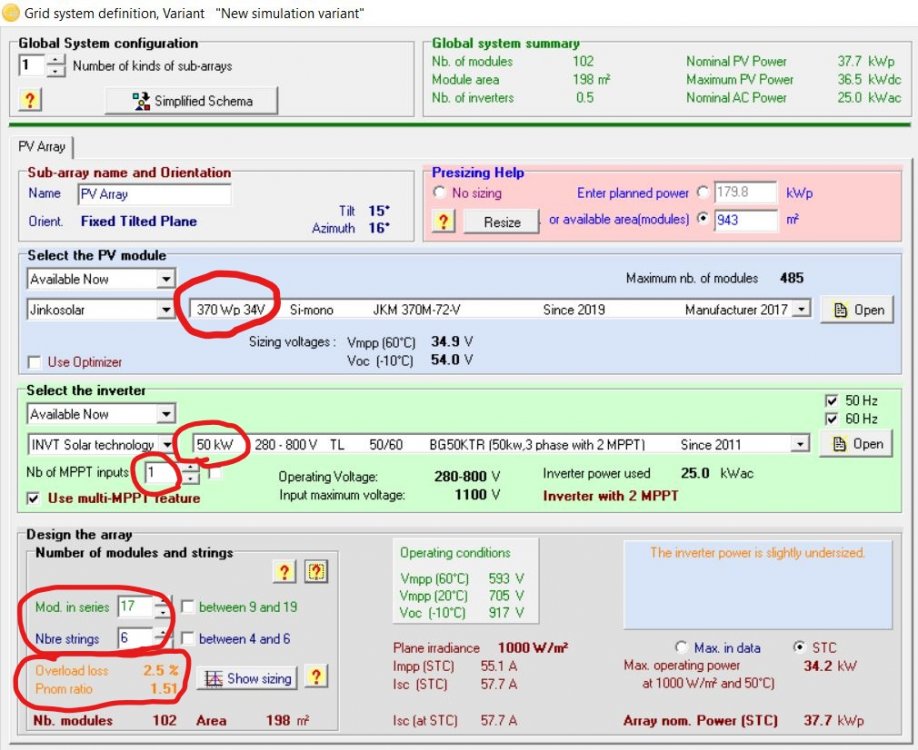The image size is (918, 750).
Task: Enable the Use Optimizer checkbox
Action: (35, 362)
